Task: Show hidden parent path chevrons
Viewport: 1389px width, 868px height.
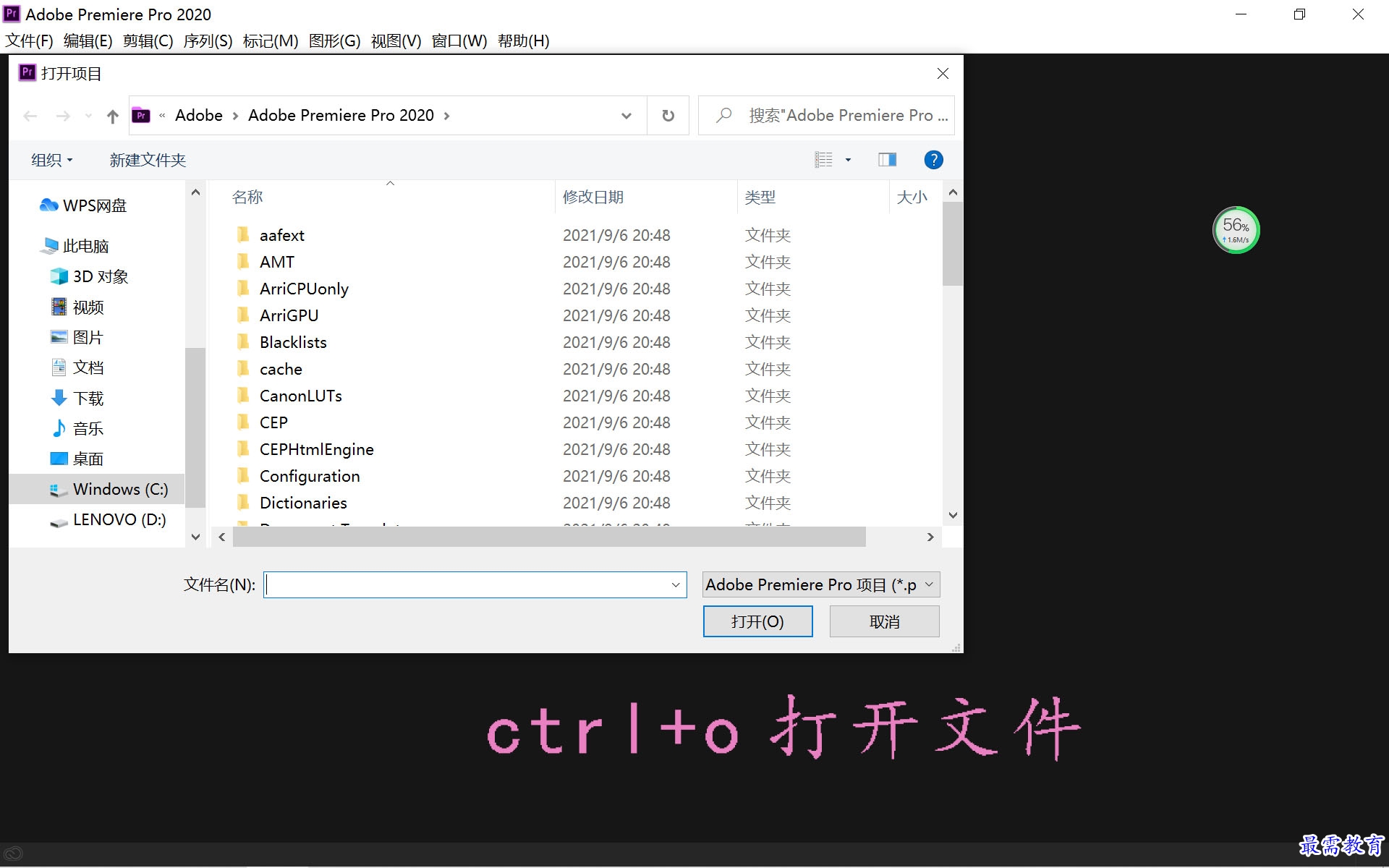Action: pos(162,116)
